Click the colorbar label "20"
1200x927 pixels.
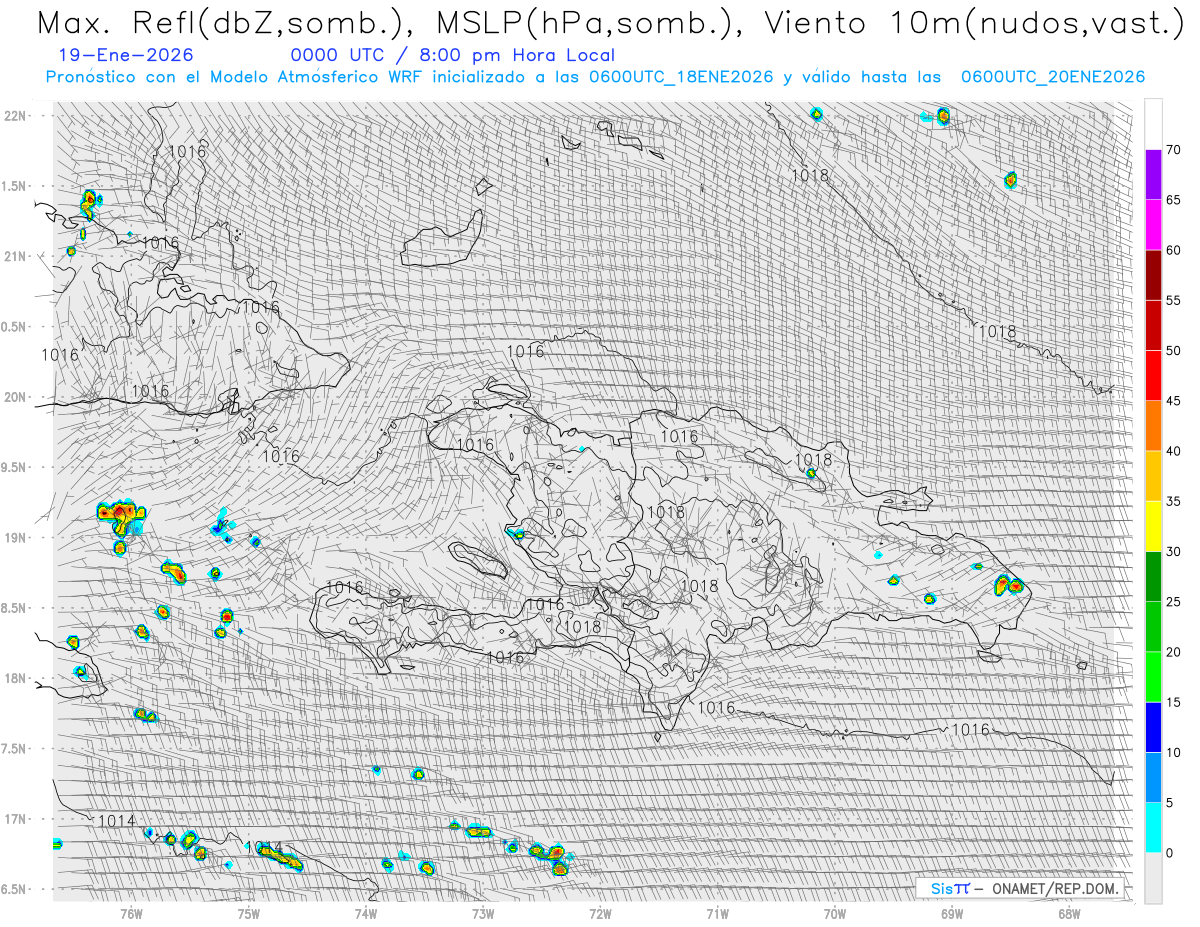point(1174,652)
